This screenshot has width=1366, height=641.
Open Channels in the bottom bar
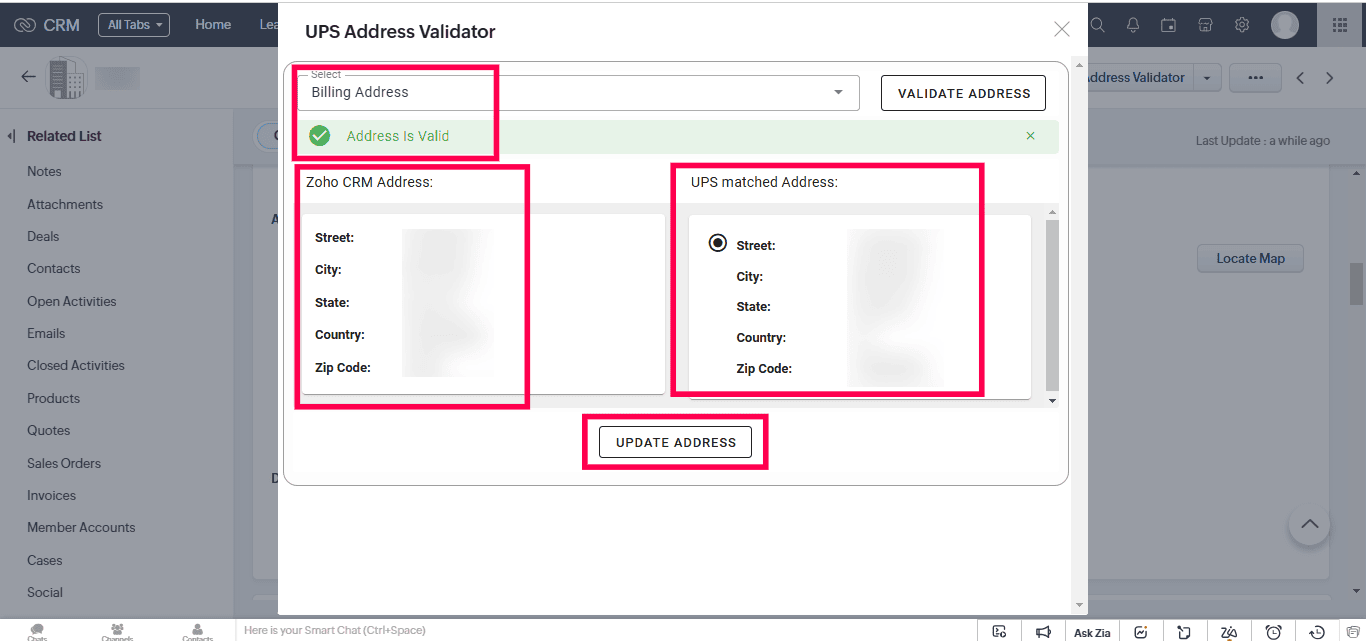coord(117,631)
